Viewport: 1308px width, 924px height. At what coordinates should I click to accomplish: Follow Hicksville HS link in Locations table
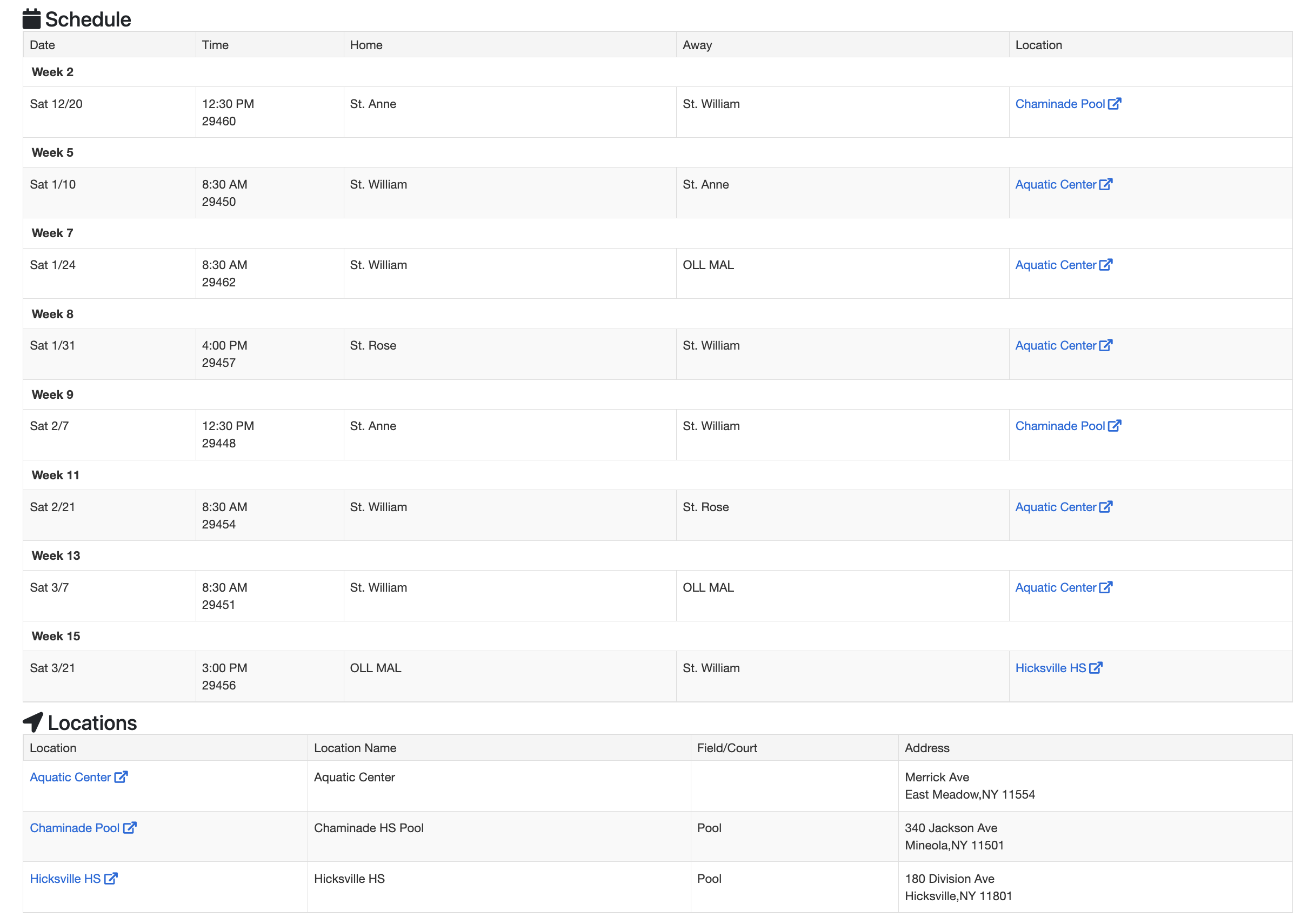tap(65, 879)
